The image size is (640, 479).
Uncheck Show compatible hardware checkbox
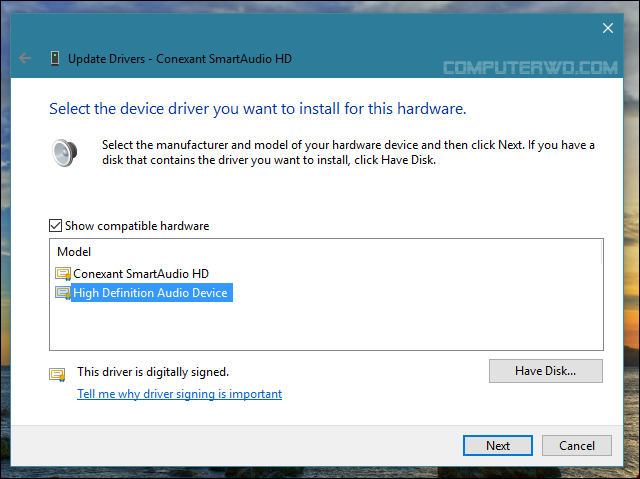tap(56, 226)
